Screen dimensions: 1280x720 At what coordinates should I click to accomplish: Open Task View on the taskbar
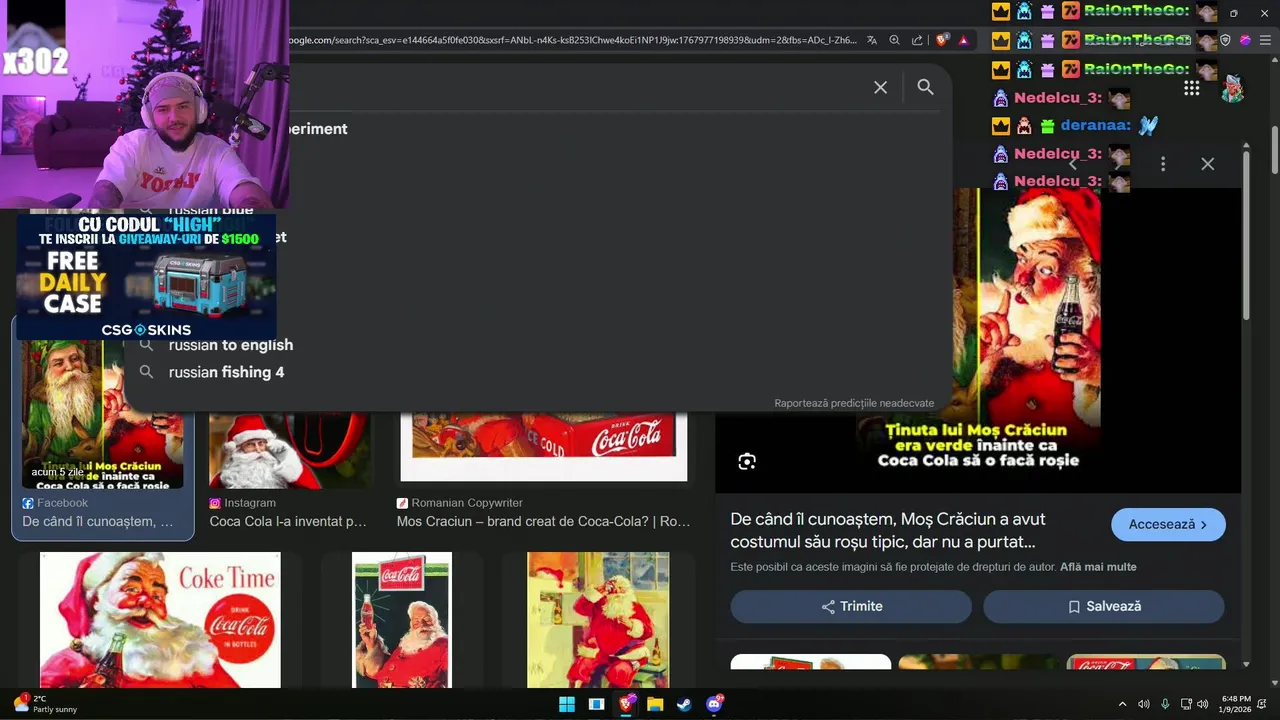(596, 704)
